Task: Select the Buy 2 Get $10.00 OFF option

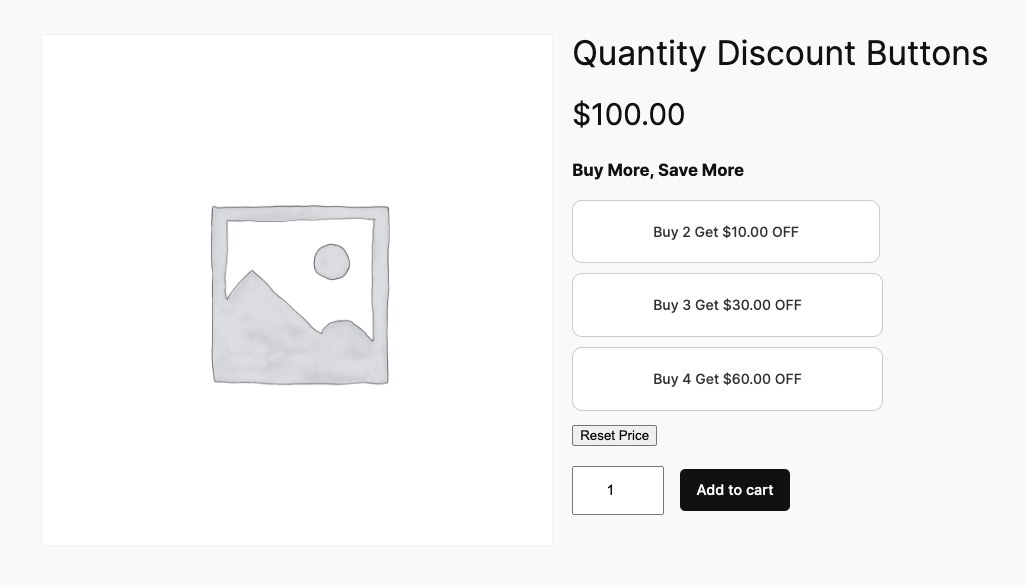Action: (725, 232)
